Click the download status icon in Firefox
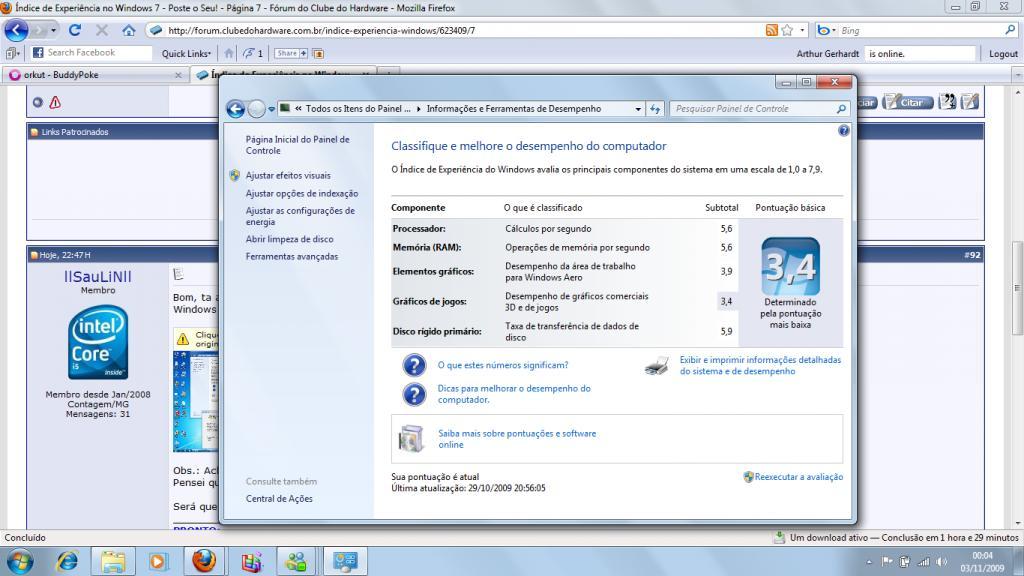Viewport: 1024px width, 576px height. [x=779, y=537]
